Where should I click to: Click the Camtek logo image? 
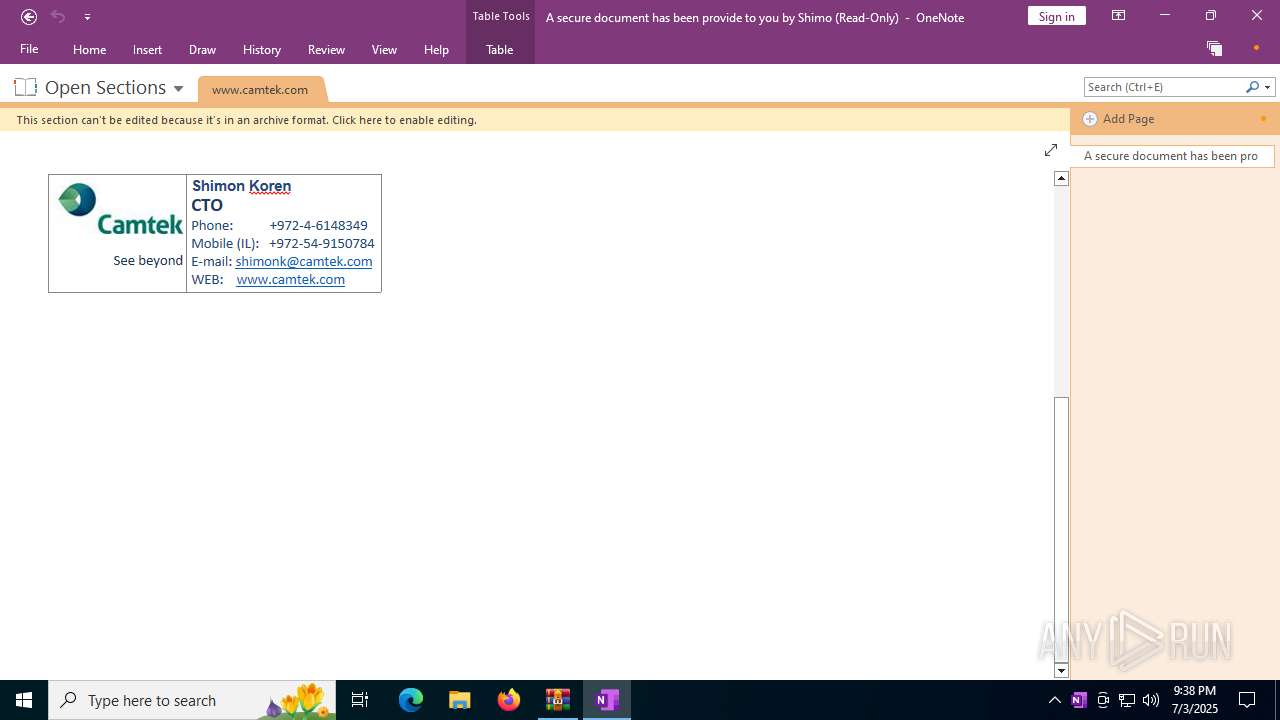coord(120,209)
